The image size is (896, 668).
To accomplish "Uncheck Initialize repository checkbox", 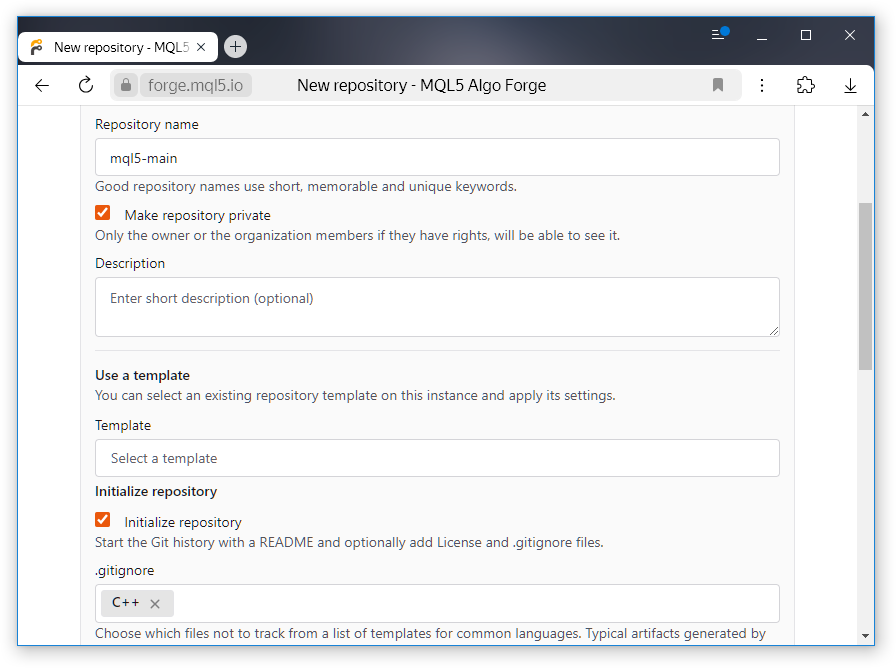I will (103, 519).
